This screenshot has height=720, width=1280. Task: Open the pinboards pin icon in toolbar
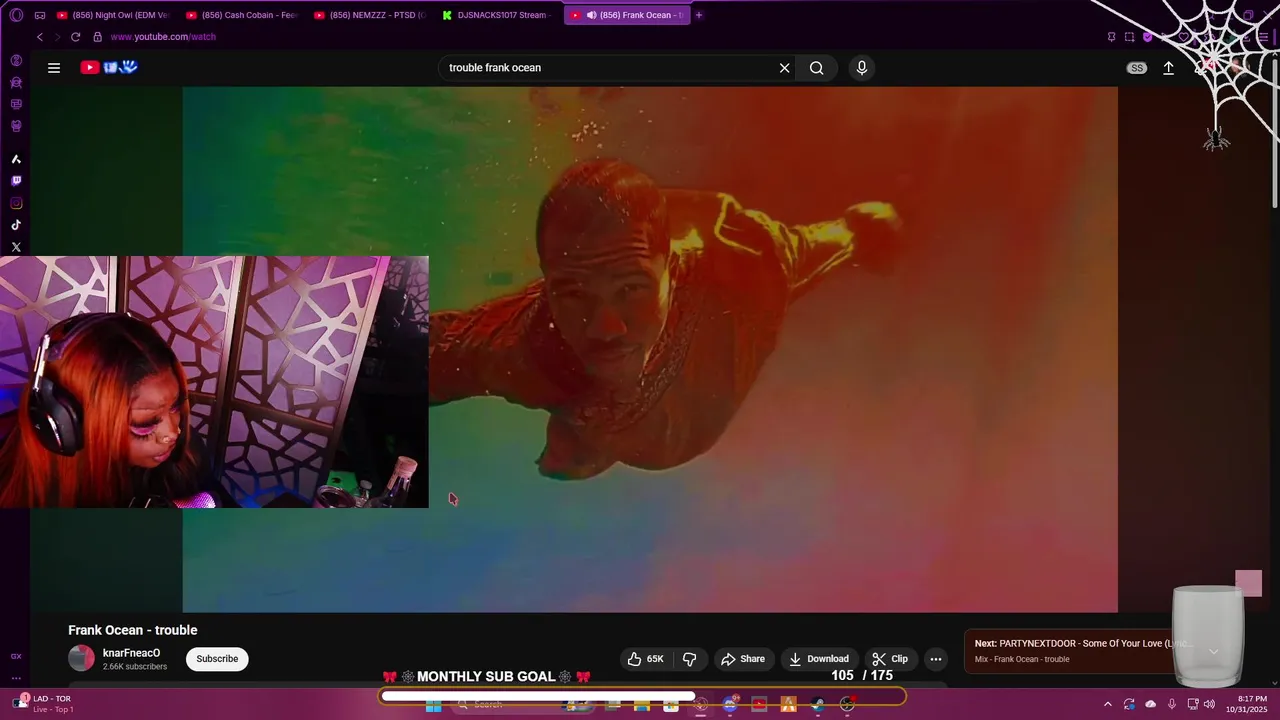[x=1112, y=37]
